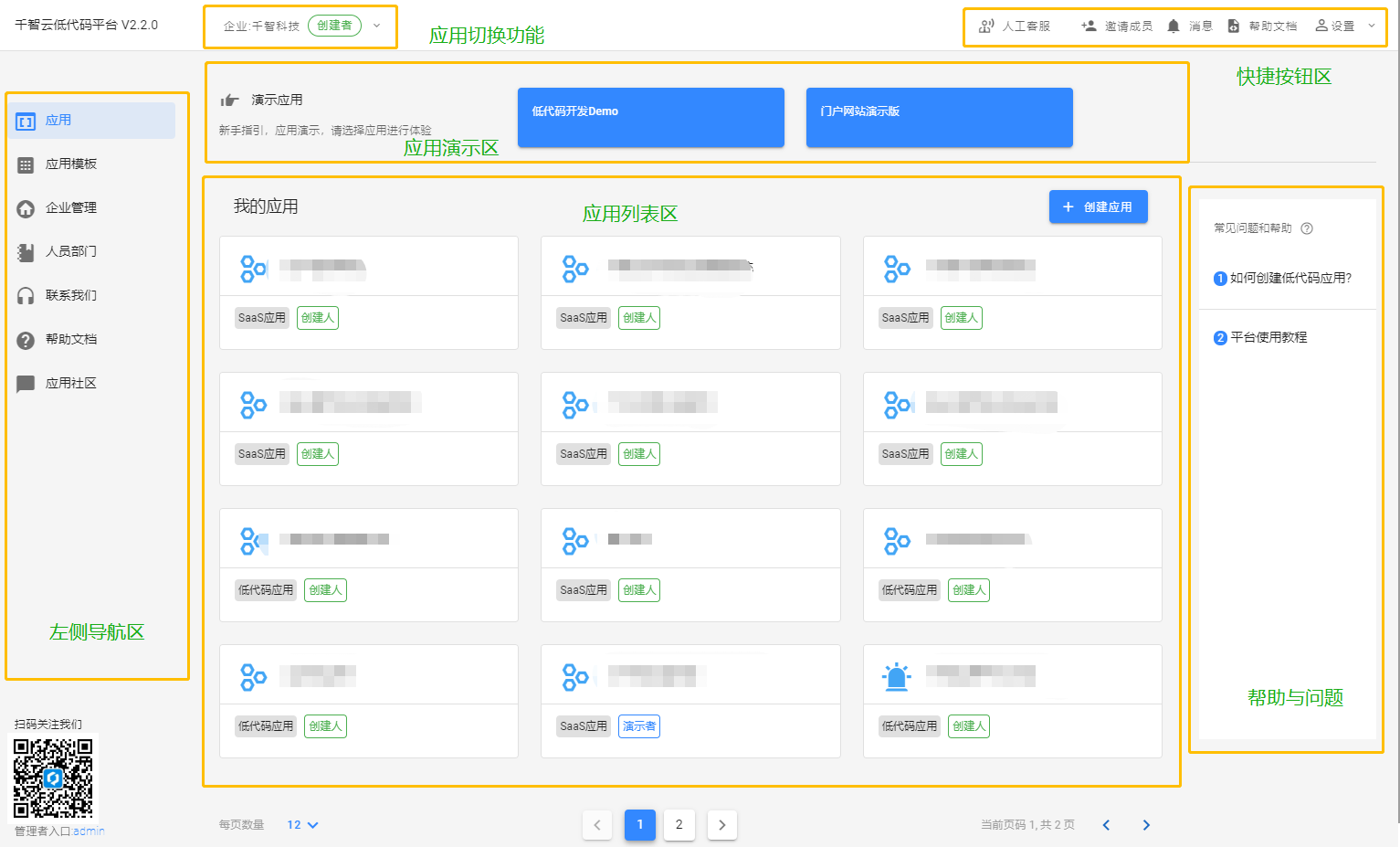Select 应用模板 in the left navigation
Viewport: 1400px width, 847px height.
point(71,164)
